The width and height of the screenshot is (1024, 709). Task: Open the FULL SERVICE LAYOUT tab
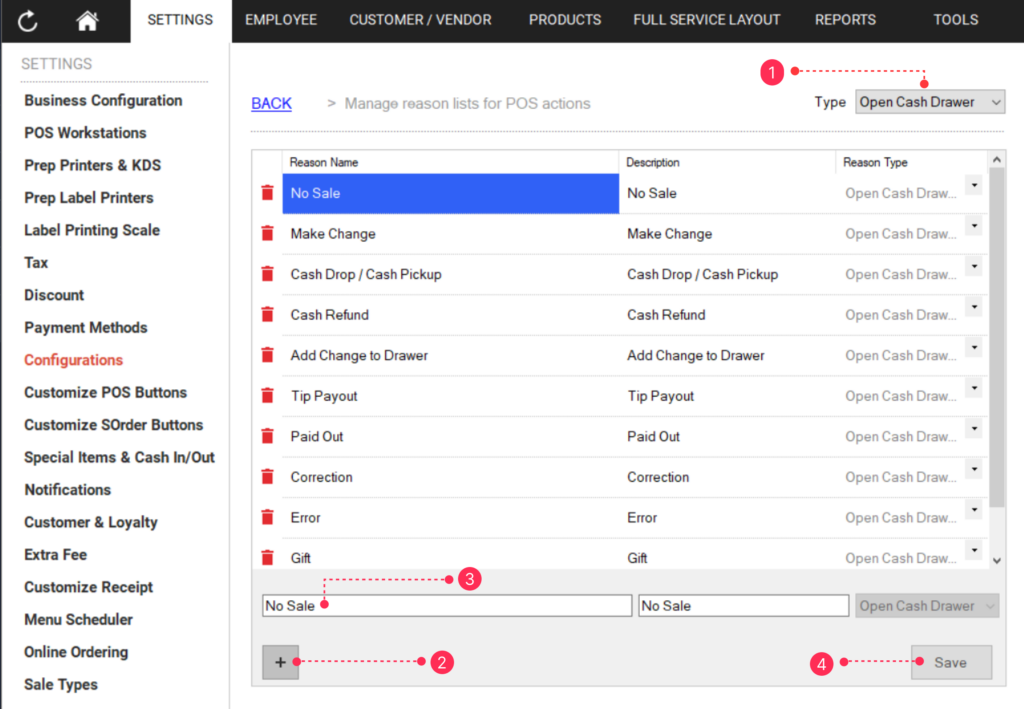tap(707, 20)
